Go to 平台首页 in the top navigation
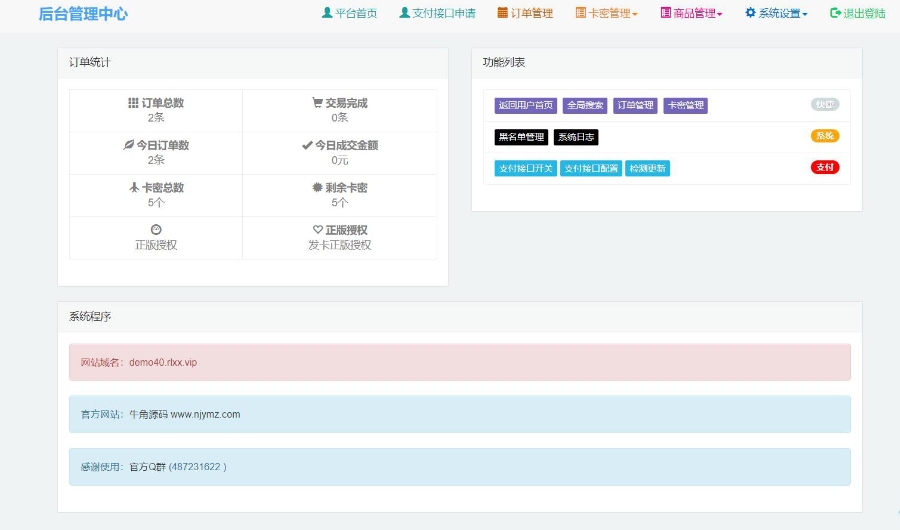The height and width of the screenshot is (530, 900). pos(349,14)
